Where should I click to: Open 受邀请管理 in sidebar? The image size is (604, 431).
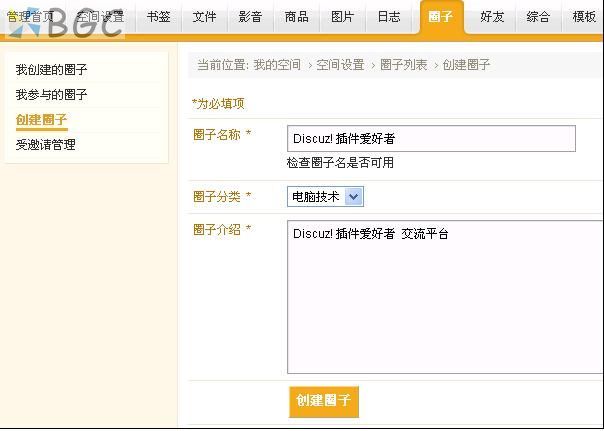(x=45, y=145)
